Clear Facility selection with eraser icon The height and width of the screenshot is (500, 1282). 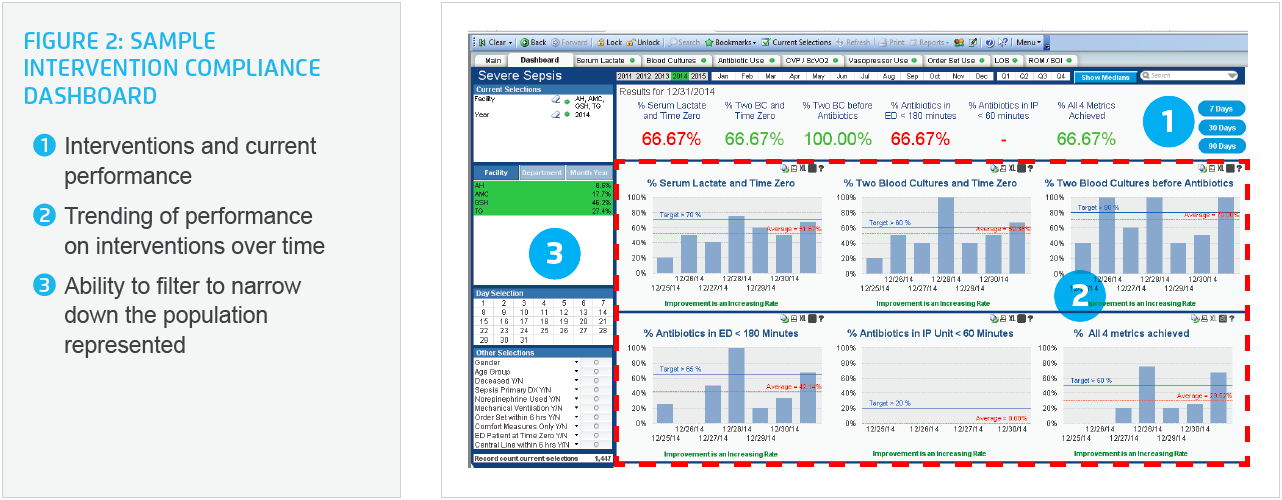[x=555, y=100]
